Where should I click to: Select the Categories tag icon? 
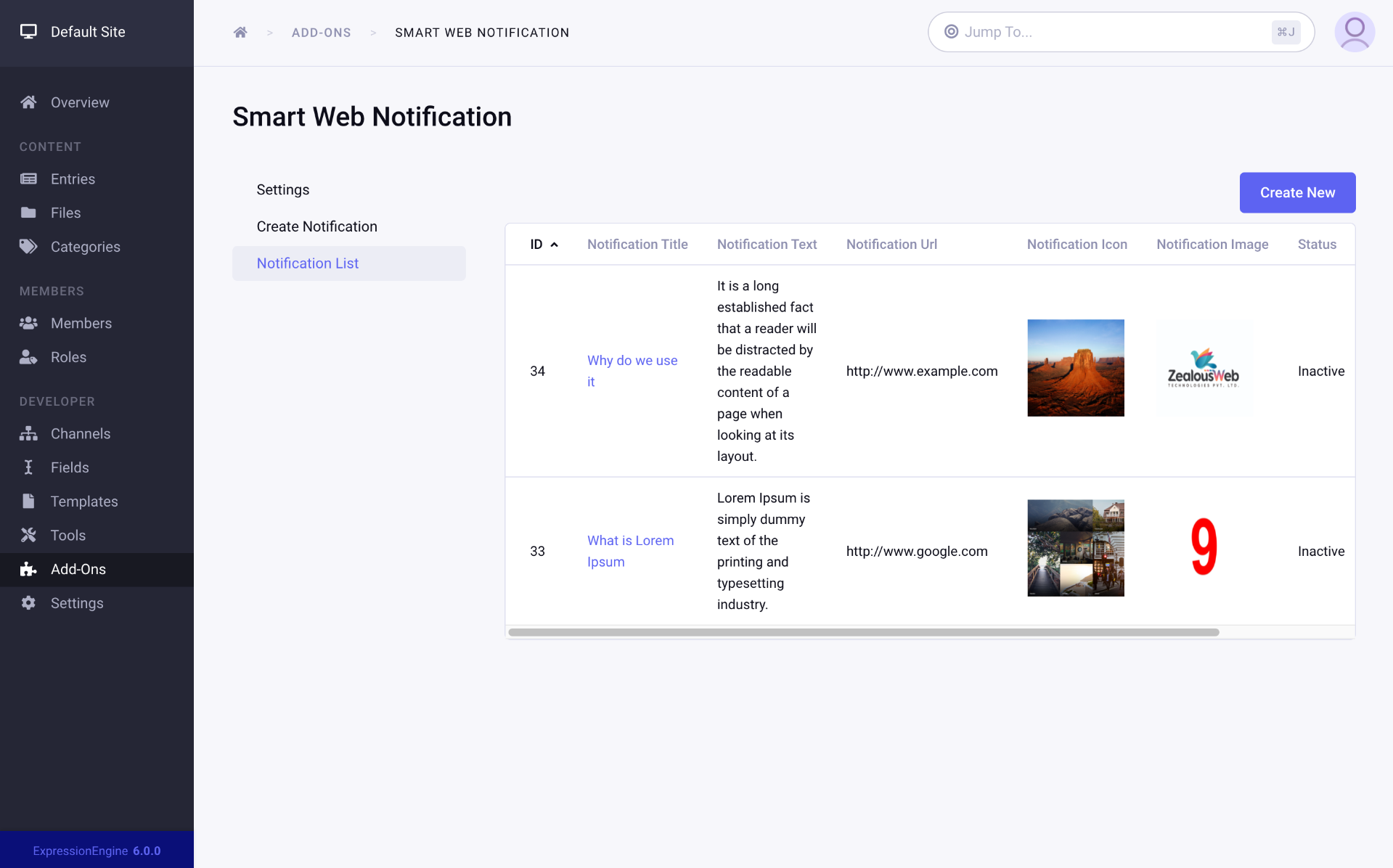coord(28,246)
